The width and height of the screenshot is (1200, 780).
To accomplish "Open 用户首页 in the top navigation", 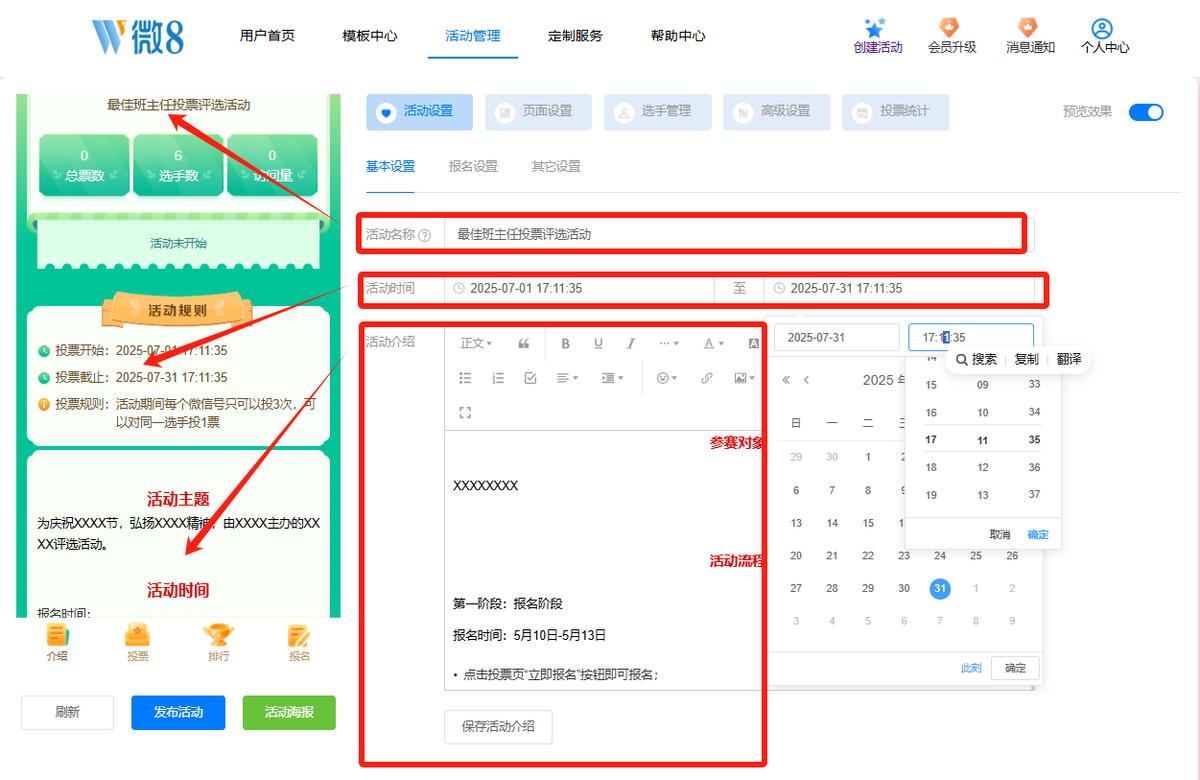I will tap(267, 35).
